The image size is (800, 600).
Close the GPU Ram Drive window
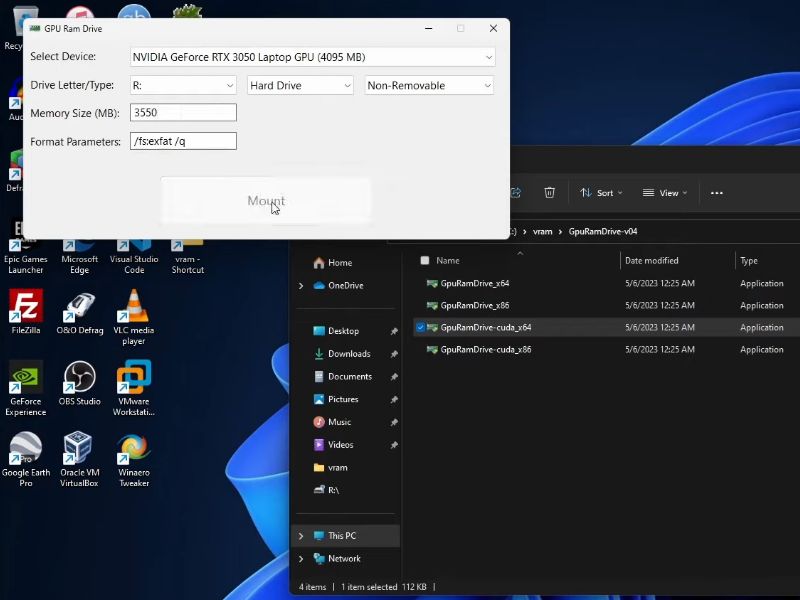pos(493,29)
